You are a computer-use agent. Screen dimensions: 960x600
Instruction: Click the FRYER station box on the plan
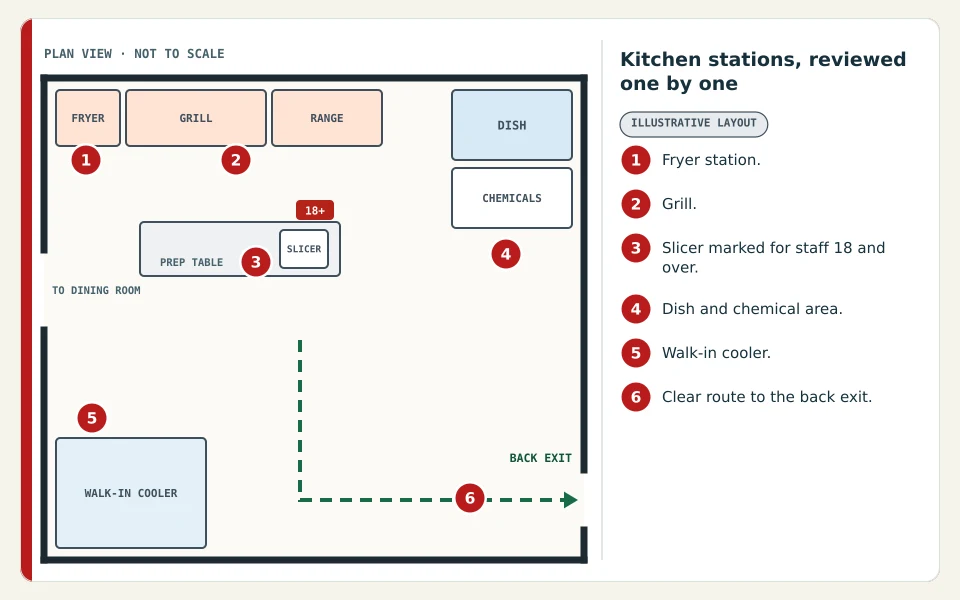(x=88, y=118)
